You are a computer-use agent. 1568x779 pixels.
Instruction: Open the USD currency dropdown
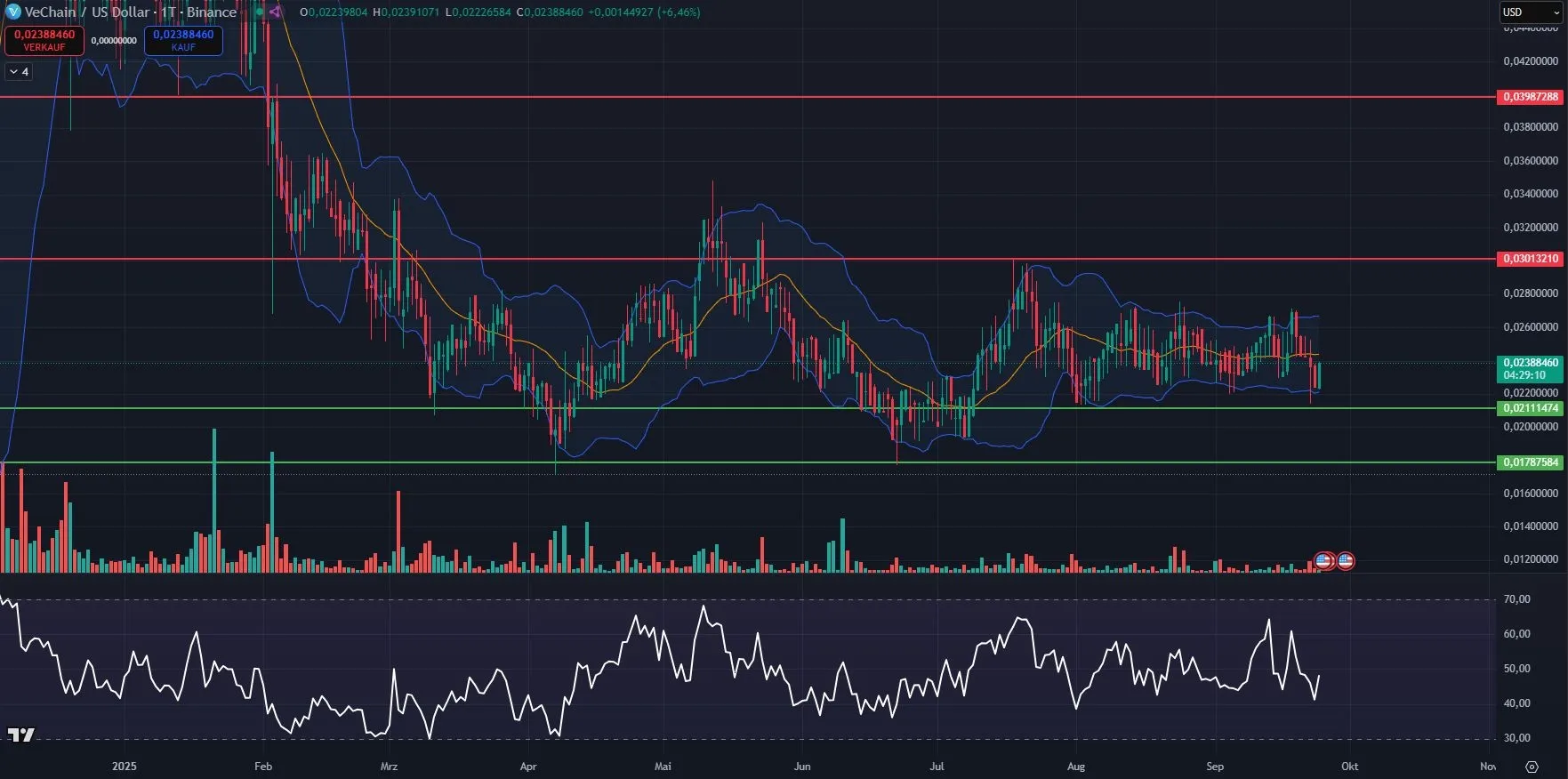tap(1530, 12)
